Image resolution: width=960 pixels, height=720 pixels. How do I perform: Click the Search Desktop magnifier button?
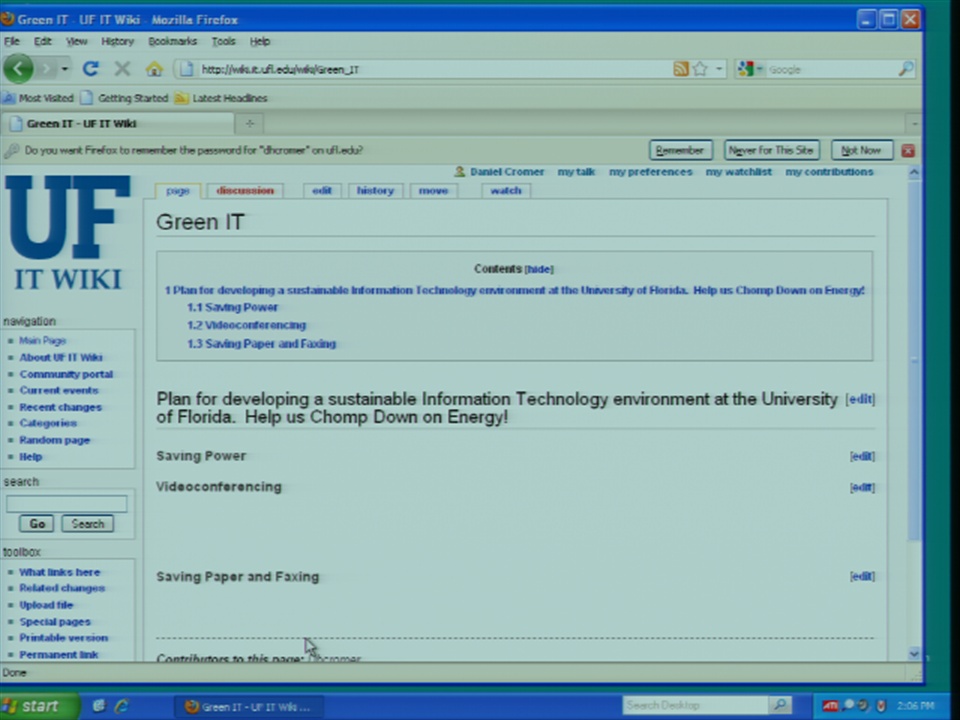click(x=779, y=705)
